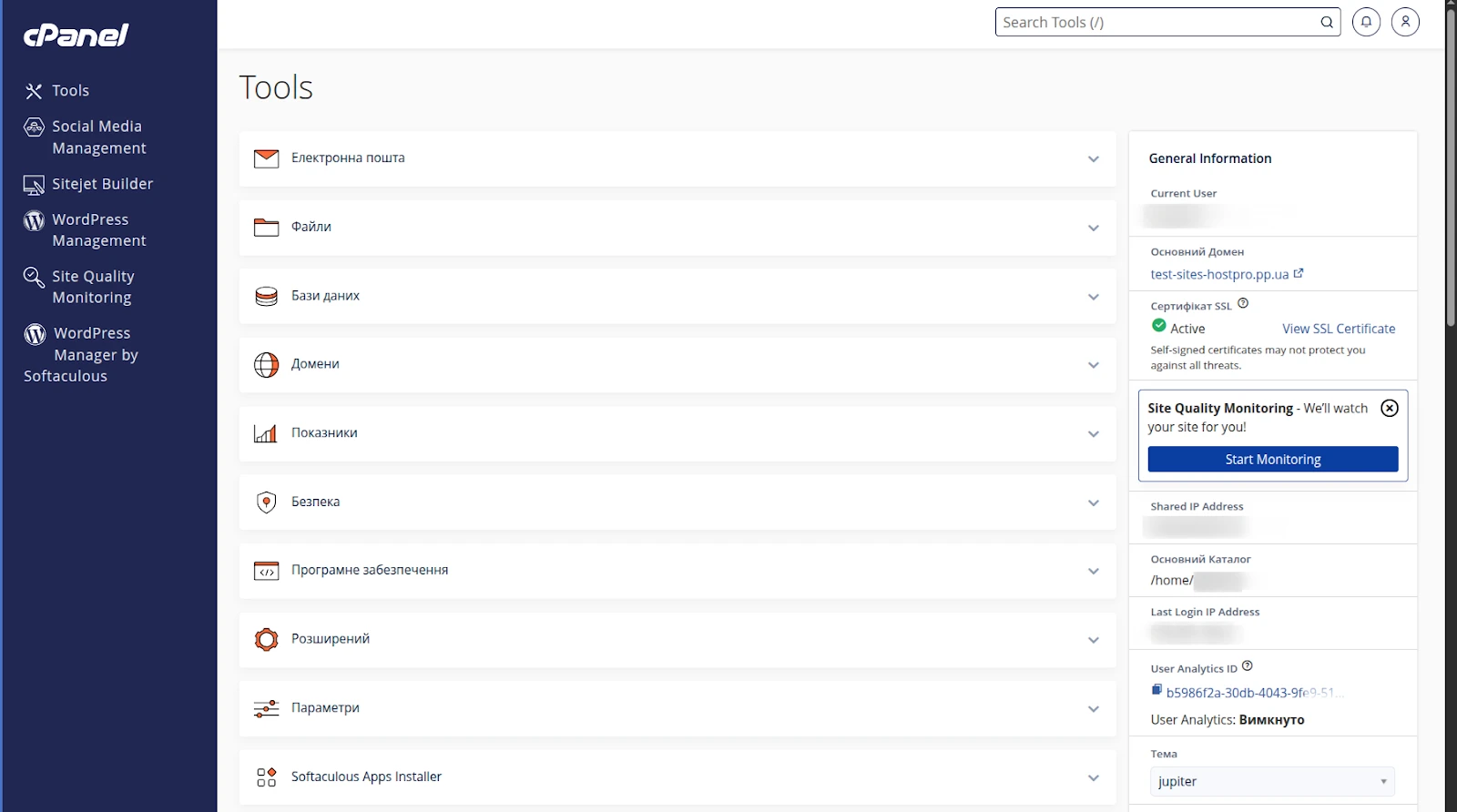Image resolution: width=1457 pixels, height=812 pixels.
Task: Expand the Файли section
Action: click(1093, 228)
